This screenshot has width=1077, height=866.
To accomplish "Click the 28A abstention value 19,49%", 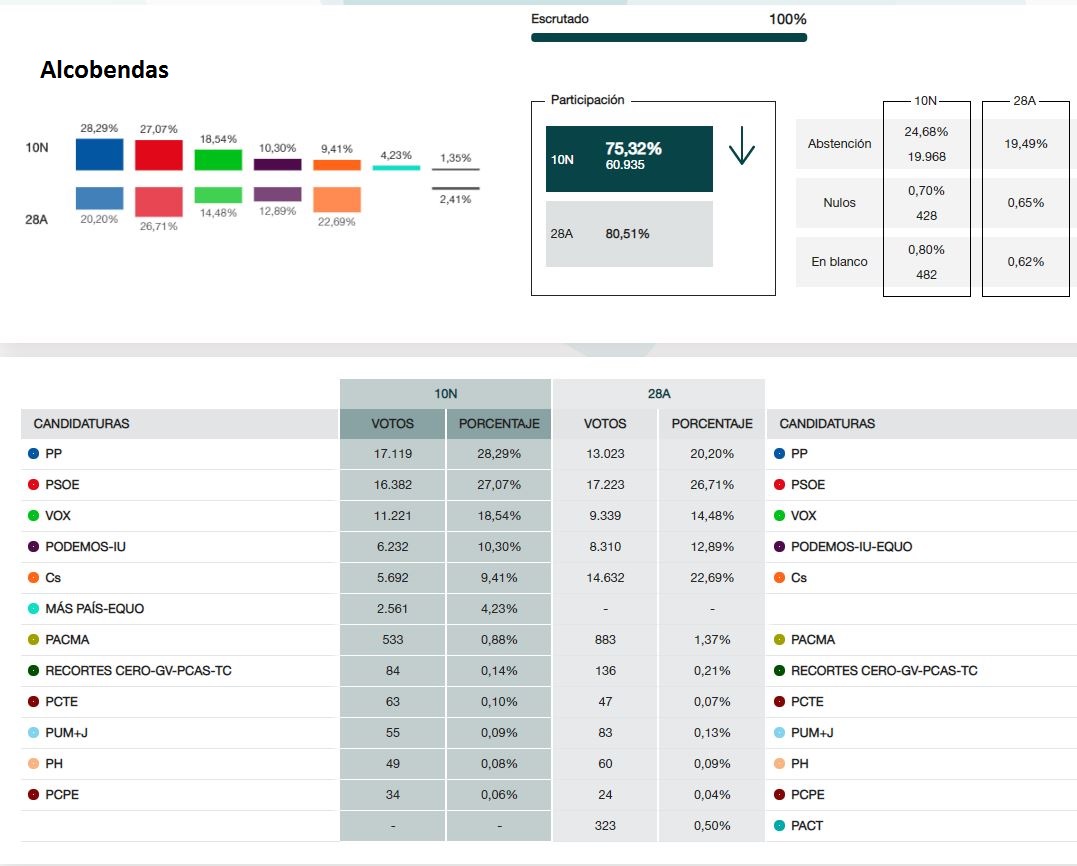I will pos(1025,144).
